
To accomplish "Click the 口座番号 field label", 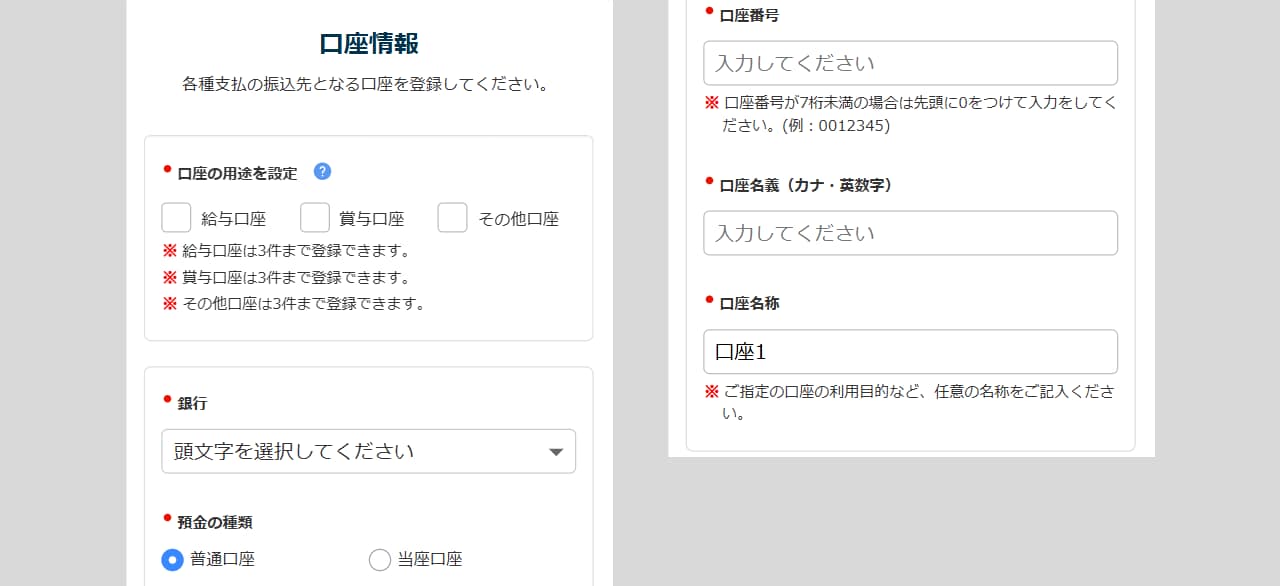I will click(x=749, y=15).
